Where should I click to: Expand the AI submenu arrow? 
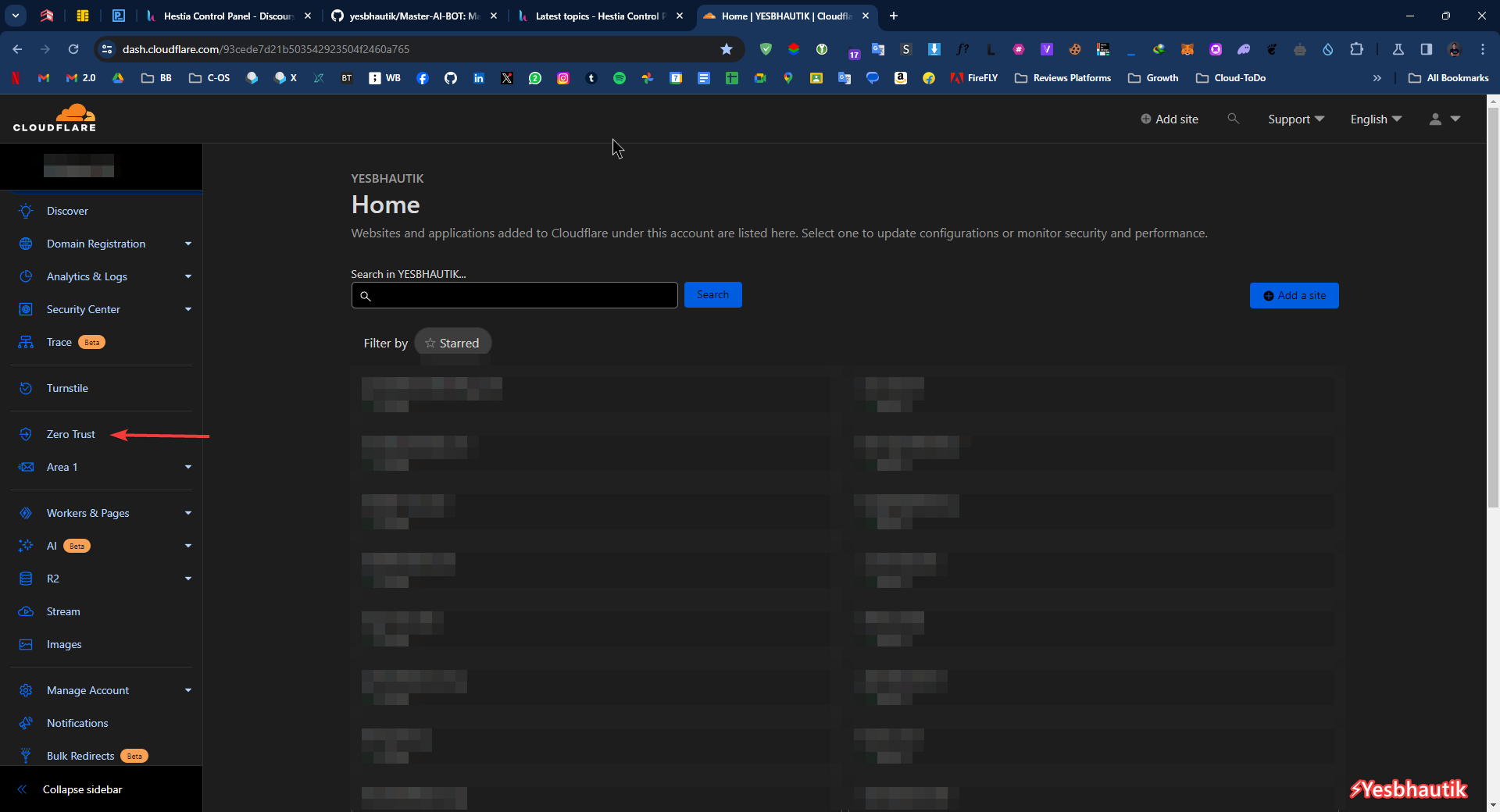click(188, 546)
